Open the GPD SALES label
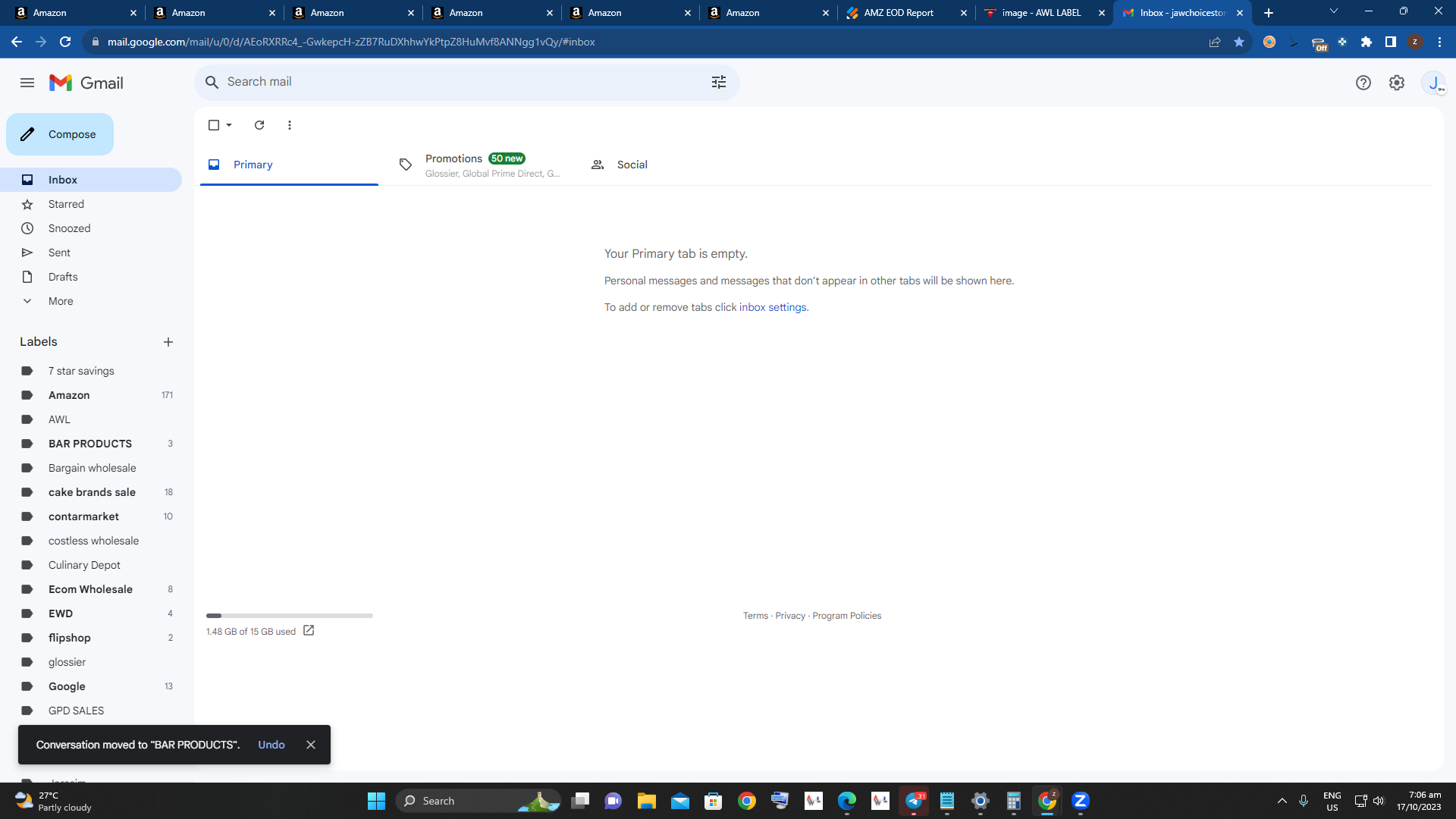Image resolution: width=1456 pixels, height=819 pixels. click(x=91, y=711)
